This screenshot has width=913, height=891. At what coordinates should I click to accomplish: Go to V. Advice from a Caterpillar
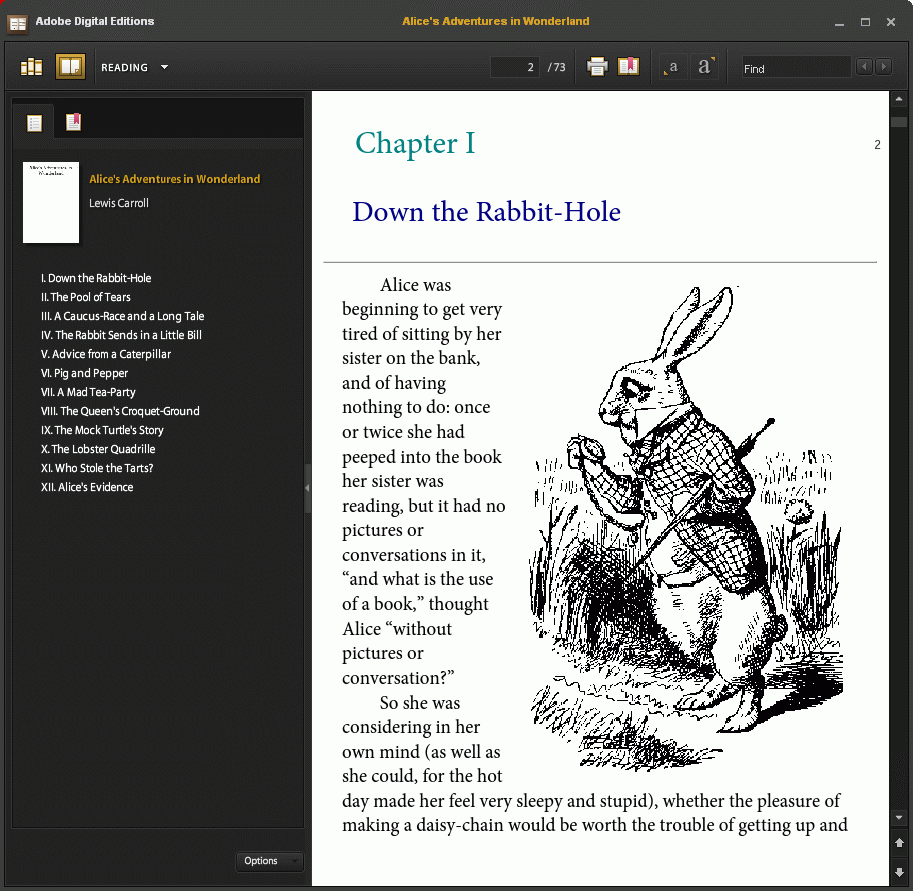(106, 354)
